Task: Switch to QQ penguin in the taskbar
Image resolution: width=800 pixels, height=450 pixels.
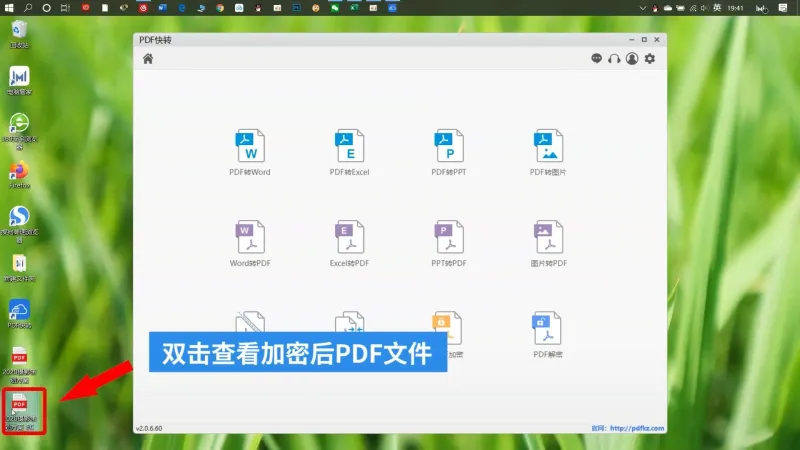Action: click(258, 8)
